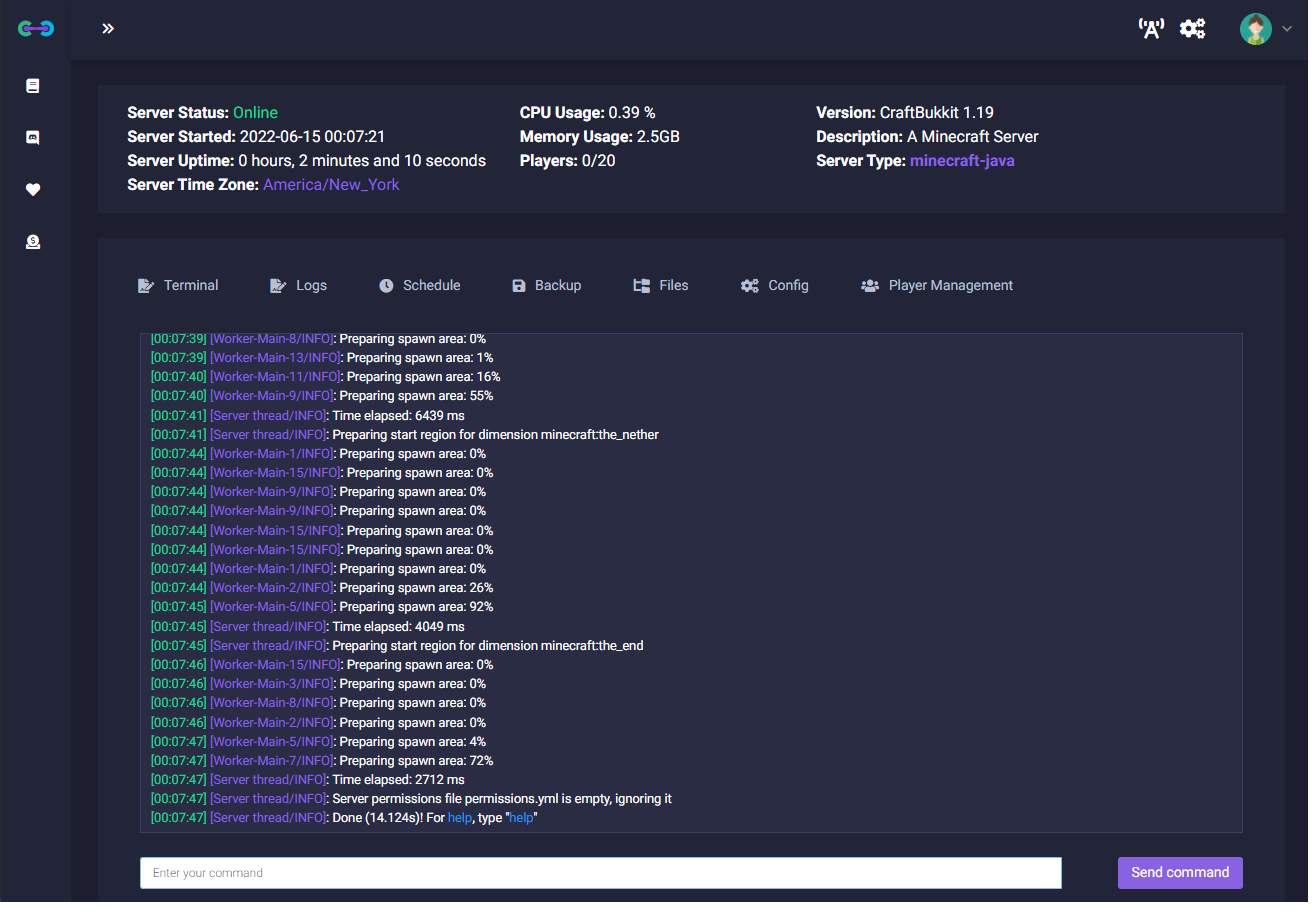1312x920 pixels.
Task: Open the Files tab
Action: pos(661,286)
